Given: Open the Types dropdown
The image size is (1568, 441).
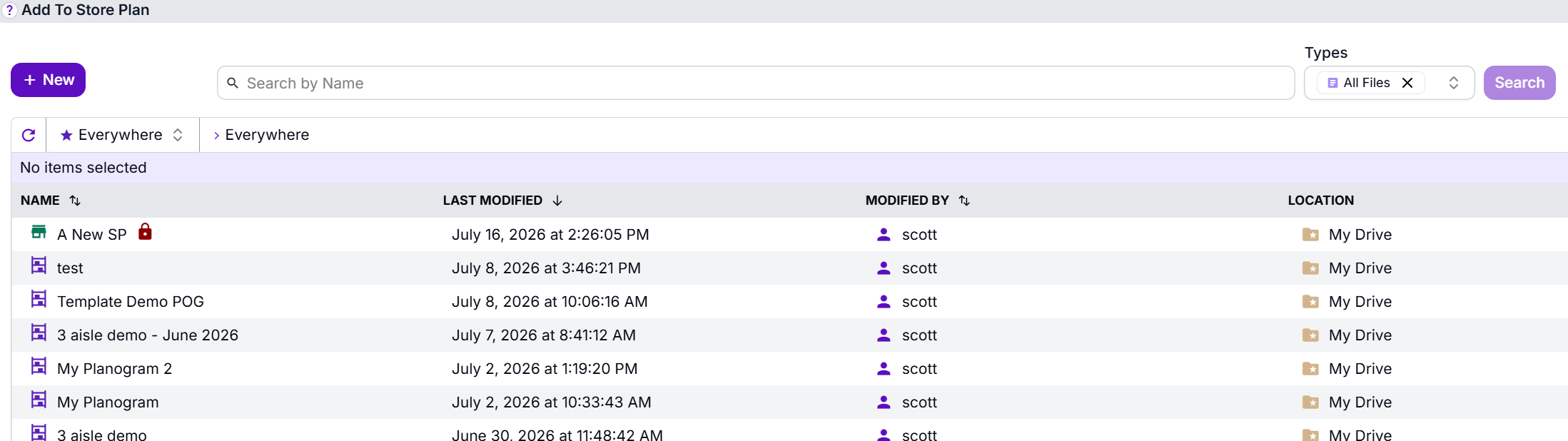Looking at the screenshot, I should pyautogui.click(x=1454, y=83).
